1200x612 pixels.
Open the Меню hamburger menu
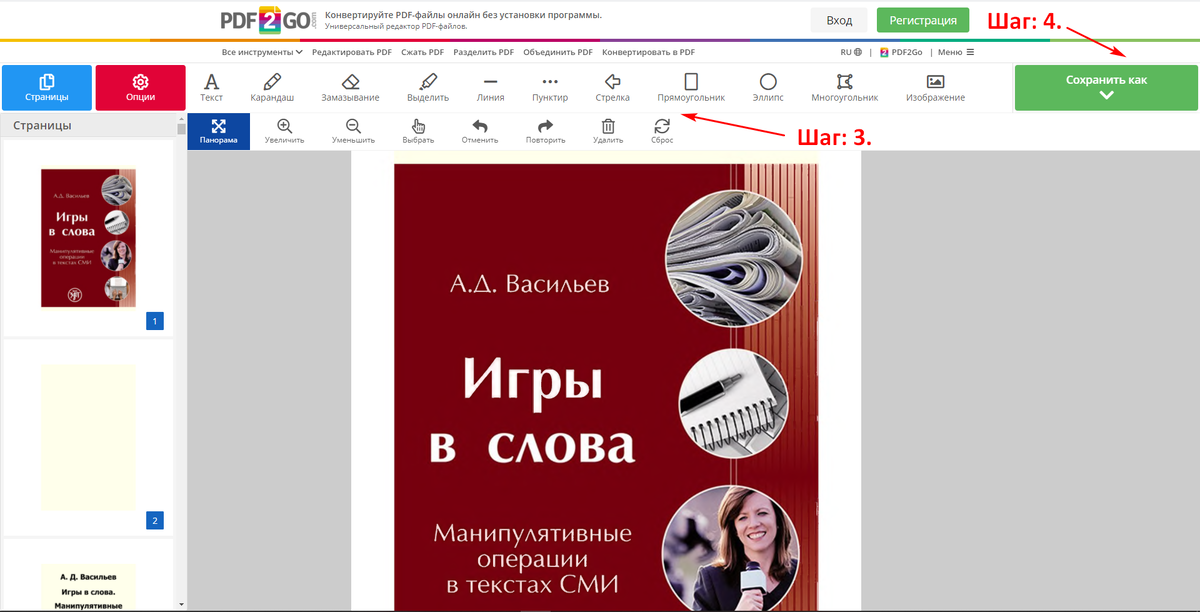pyautogui.click(x=955, y=52)
